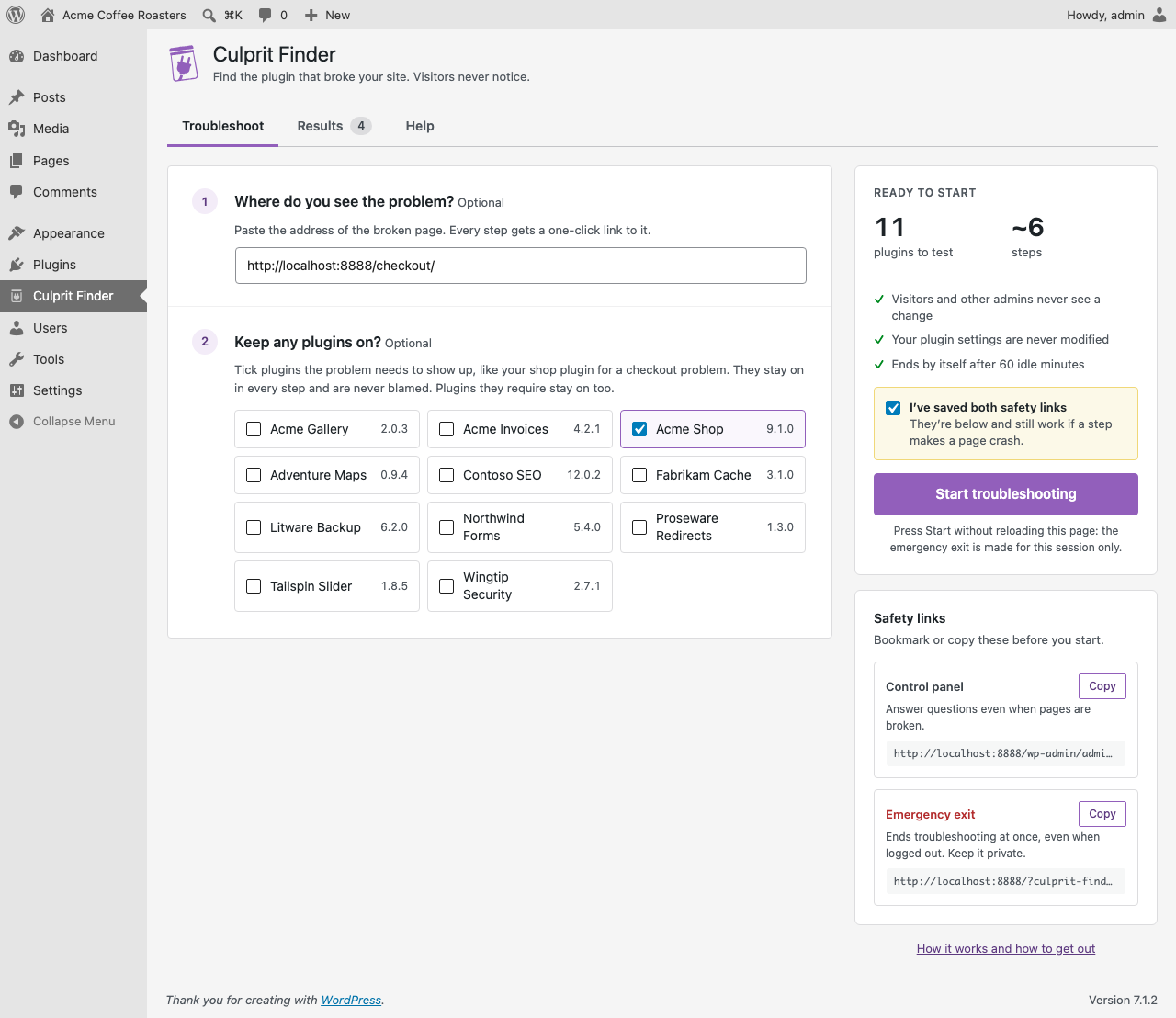This screenshot has width=1176, height=1018.
Task: Click the Comments icon in sidebar
Action: 17,192
